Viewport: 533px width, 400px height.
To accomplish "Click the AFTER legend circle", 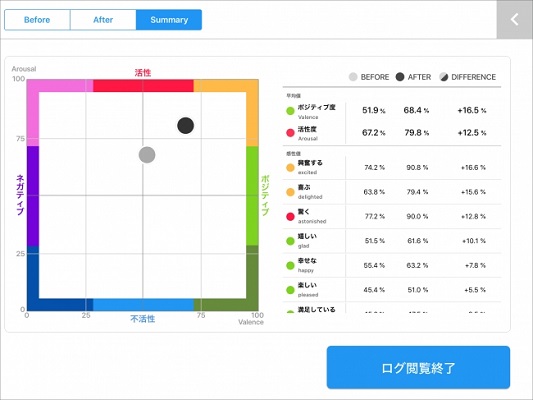I will (x=400, y=77).
